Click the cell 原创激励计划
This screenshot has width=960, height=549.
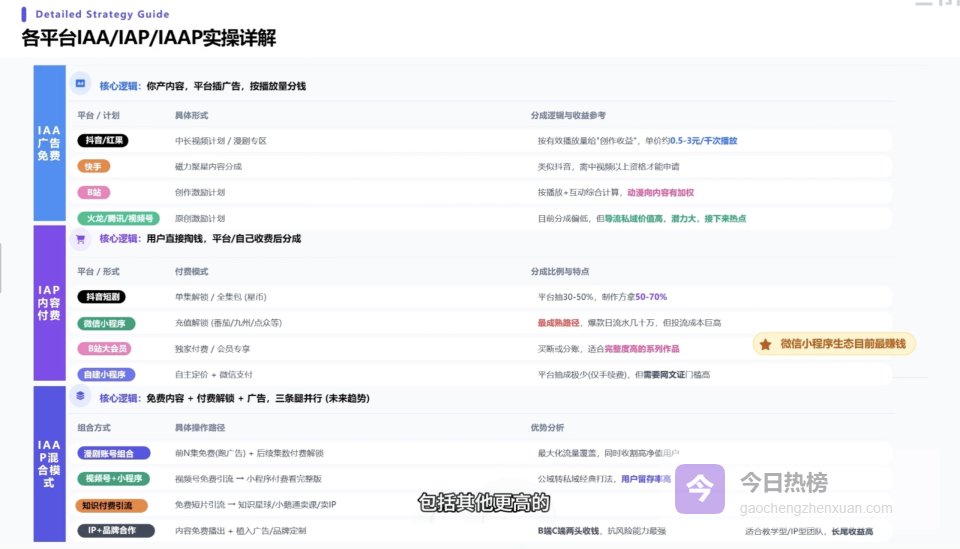(200, 218)
